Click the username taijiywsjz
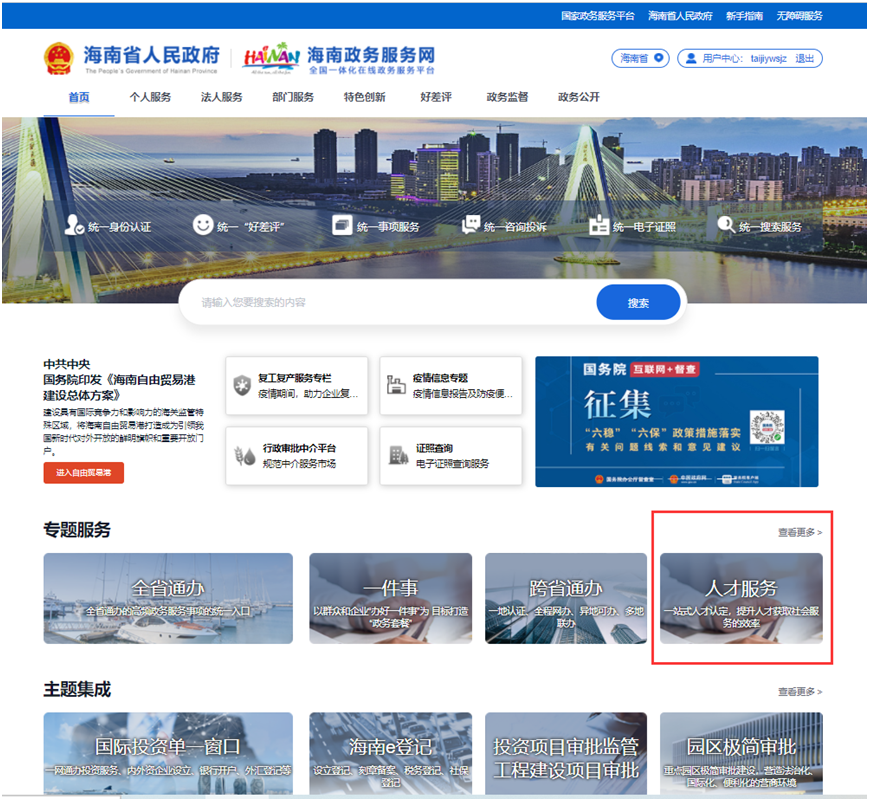The height and width of the screenshot is (801, 869). pyautogui.click(x=768, y=58)
